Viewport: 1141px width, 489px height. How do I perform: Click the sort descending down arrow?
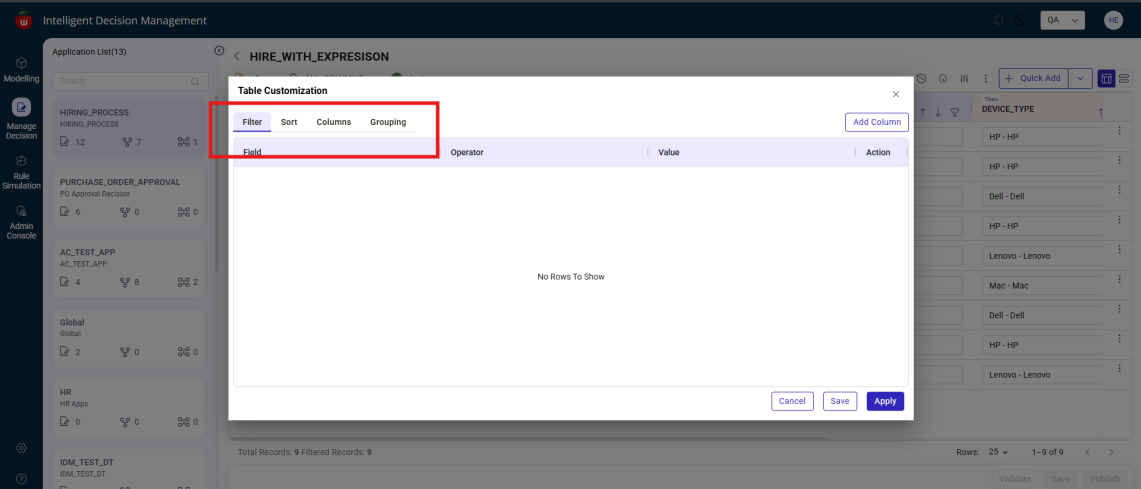pyautogui.click(x=939, y=112)
